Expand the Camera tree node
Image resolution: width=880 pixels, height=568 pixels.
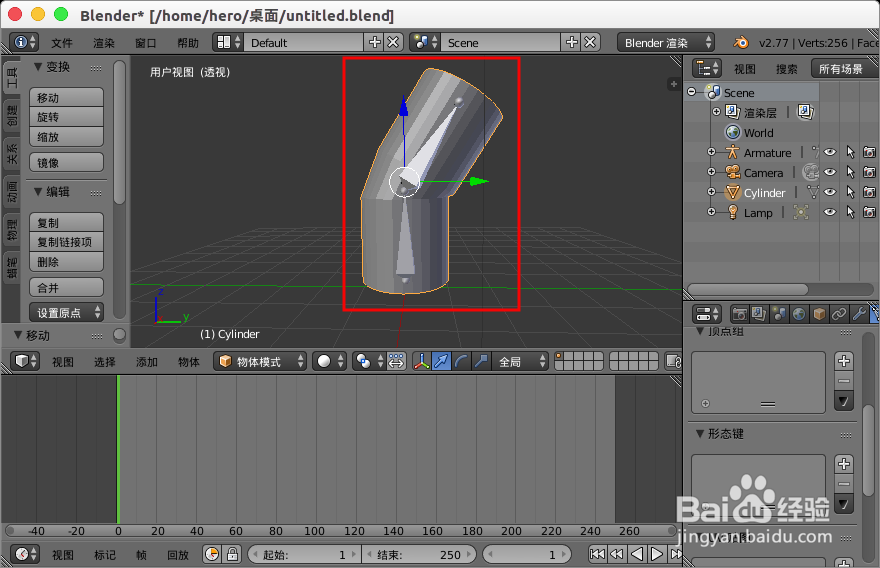[711, 172]
